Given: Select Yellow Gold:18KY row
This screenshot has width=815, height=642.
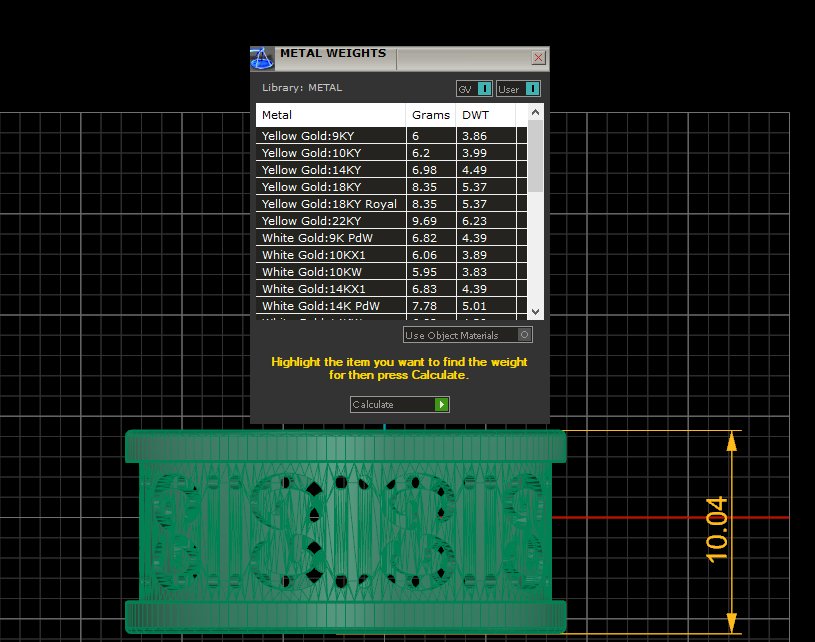Looking at the screenshot, I should click(x=391, y=187).
